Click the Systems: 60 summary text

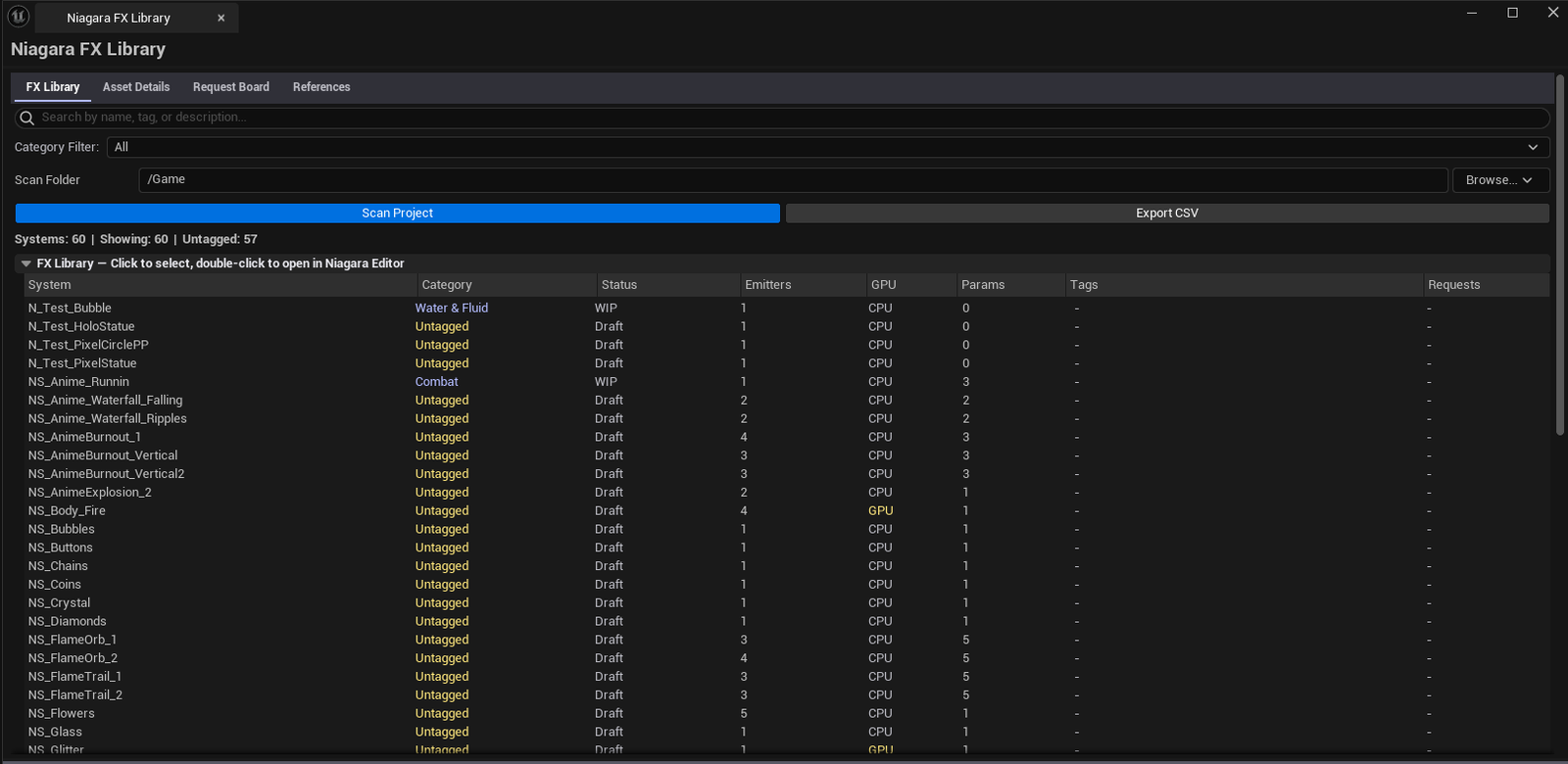coord(50,239)
